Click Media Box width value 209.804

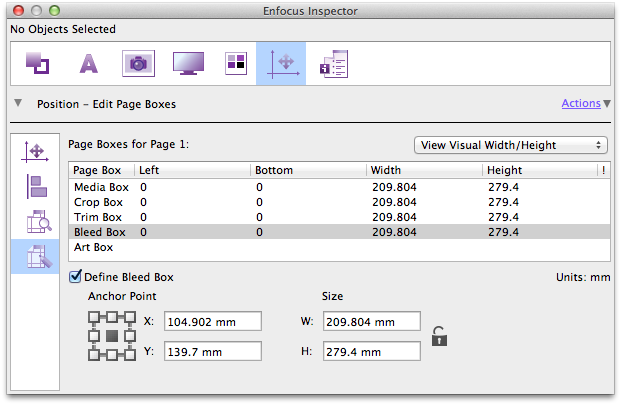(394, 187)
